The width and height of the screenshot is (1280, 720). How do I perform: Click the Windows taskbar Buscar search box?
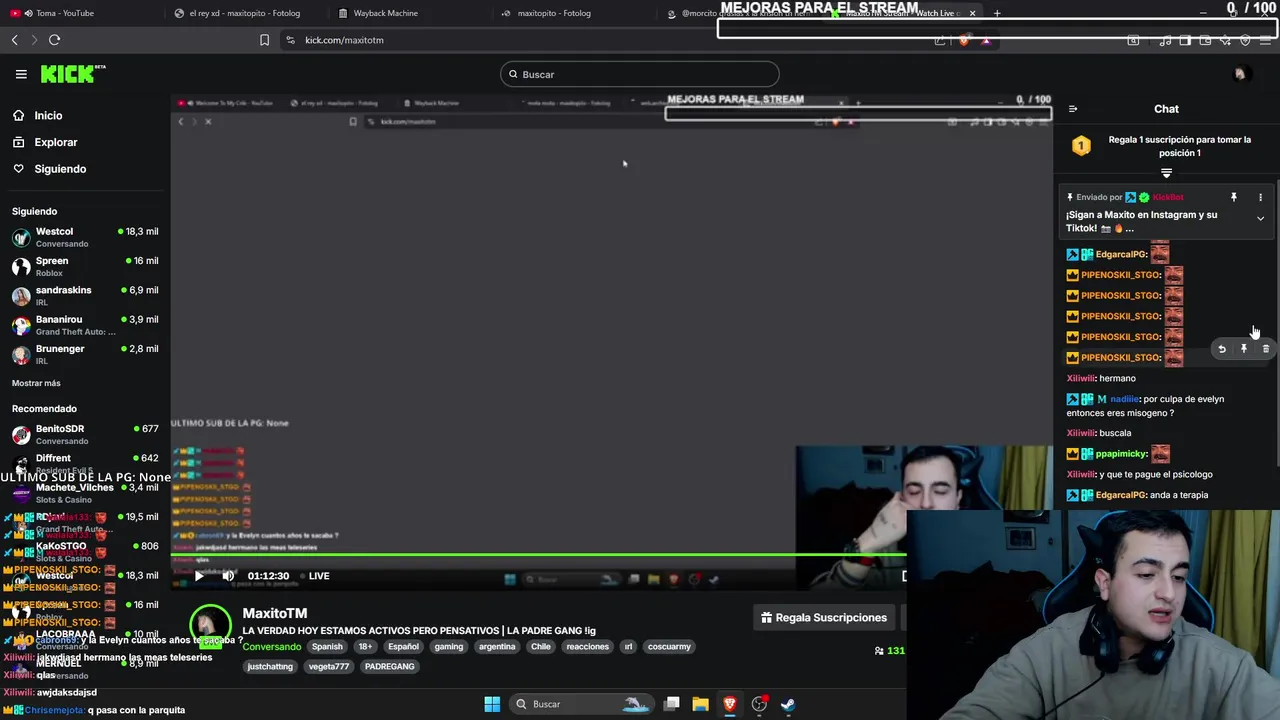582,704
